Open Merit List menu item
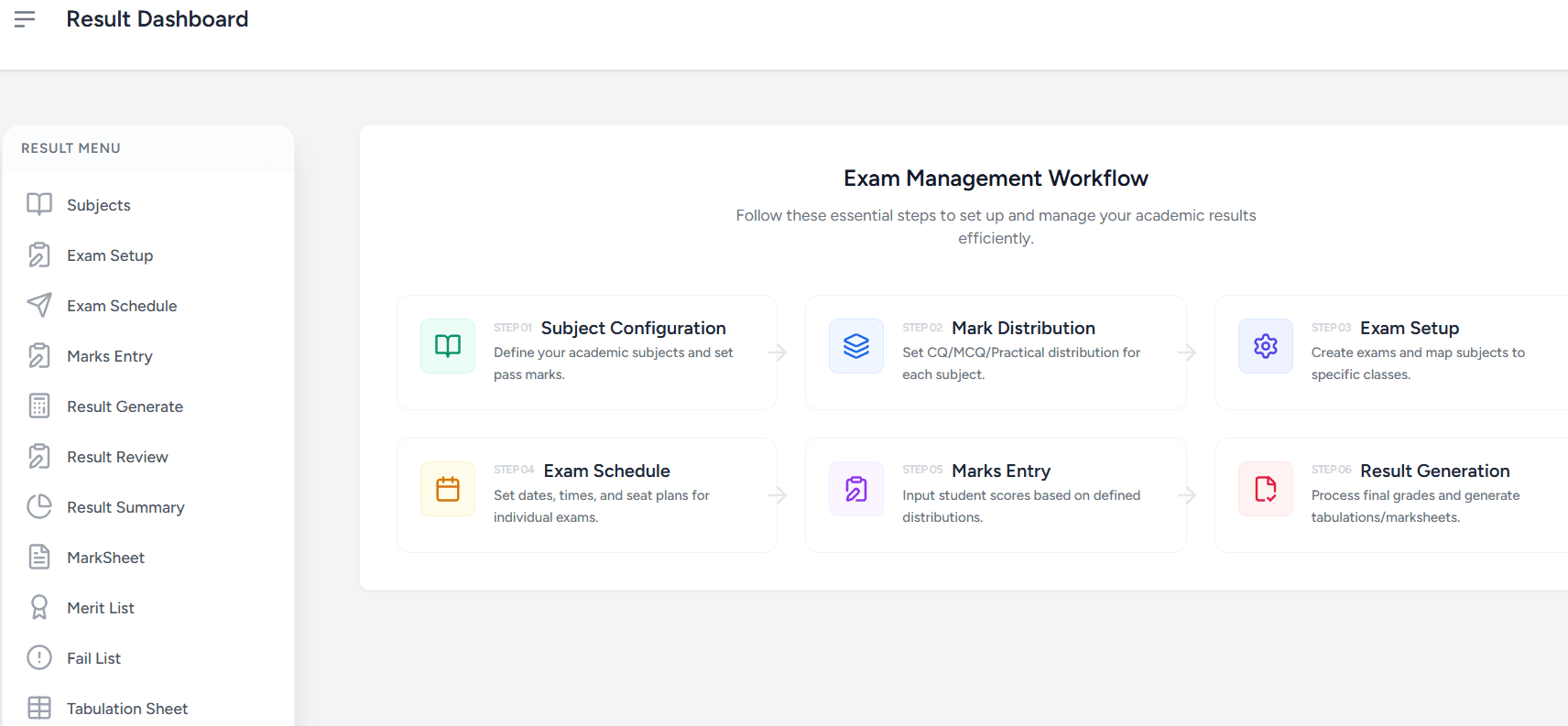The height and width of the screenshot is (726, 1568). (x=101, y=608)
